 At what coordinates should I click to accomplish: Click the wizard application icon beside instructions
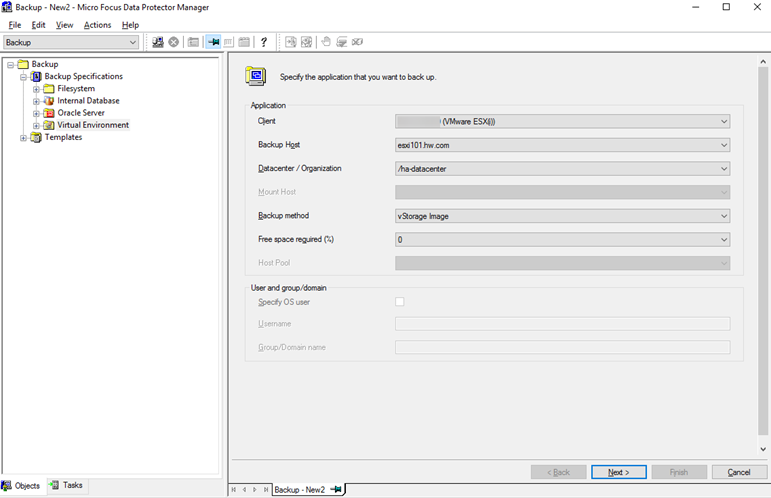pos(256,76)
